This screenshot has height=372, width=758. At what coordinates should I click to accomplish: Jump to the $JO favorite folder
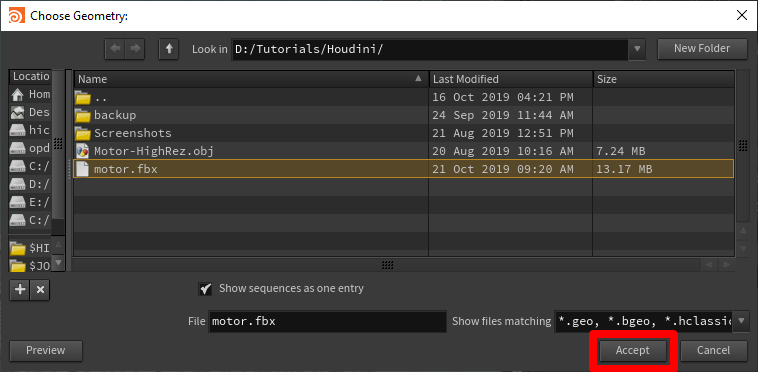(x=30, y=266)
